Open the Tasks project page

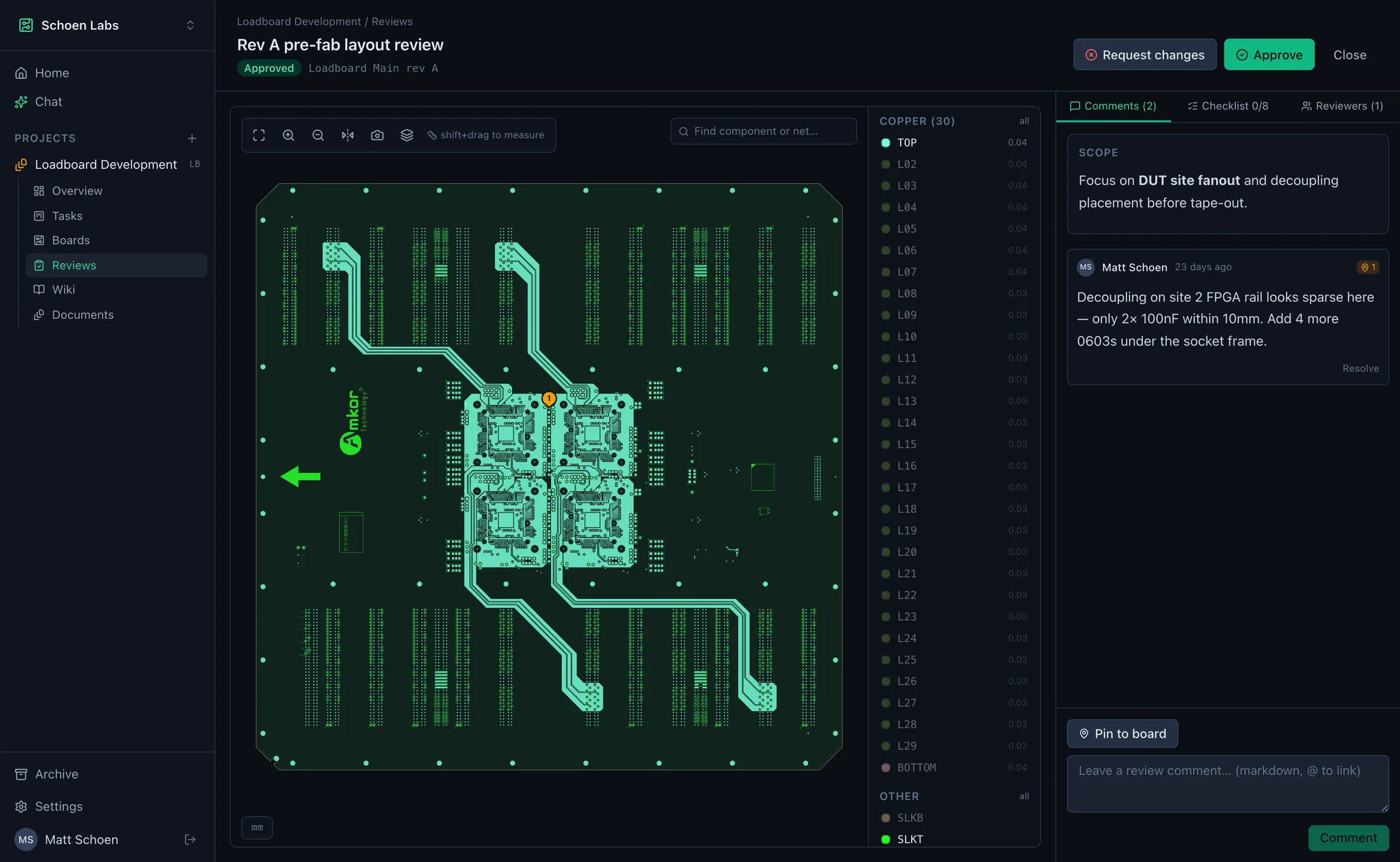click(x=116, y=216)
